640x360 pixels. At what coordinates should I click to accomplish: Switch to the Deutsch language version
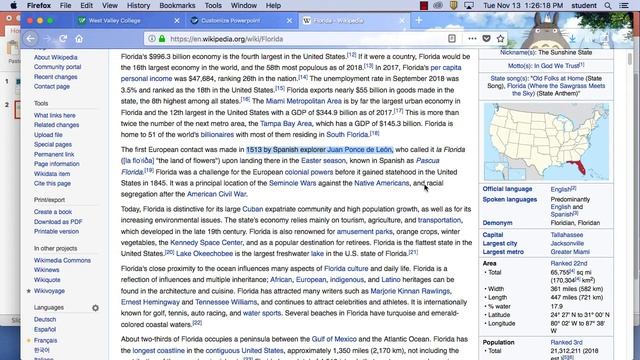(x=45, y=320)
